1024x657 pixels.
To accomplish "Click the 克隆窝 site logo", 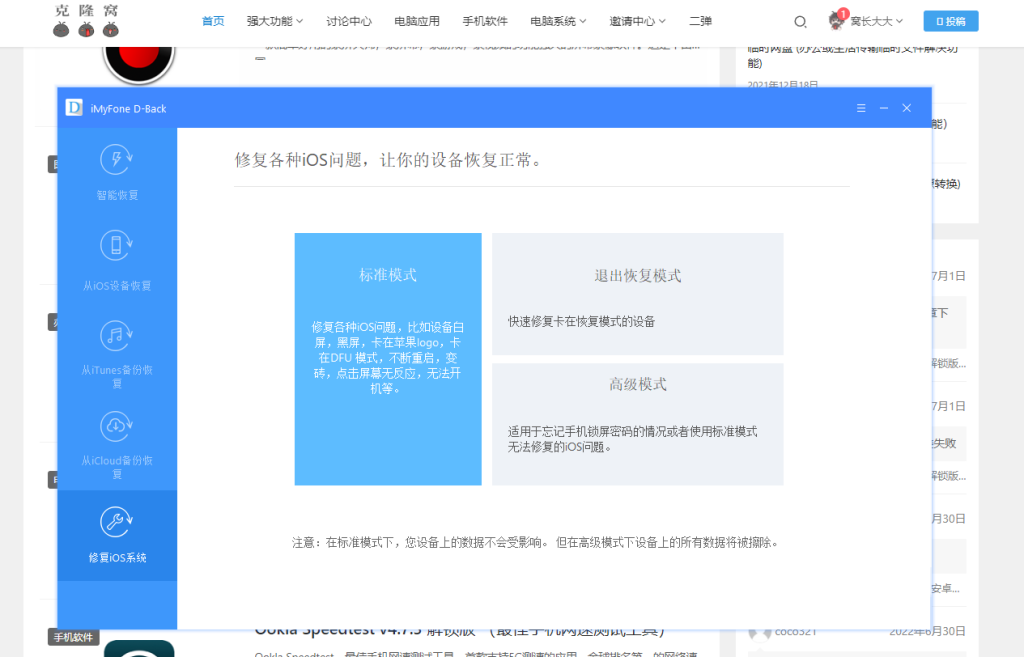I will tap(86, 20).
